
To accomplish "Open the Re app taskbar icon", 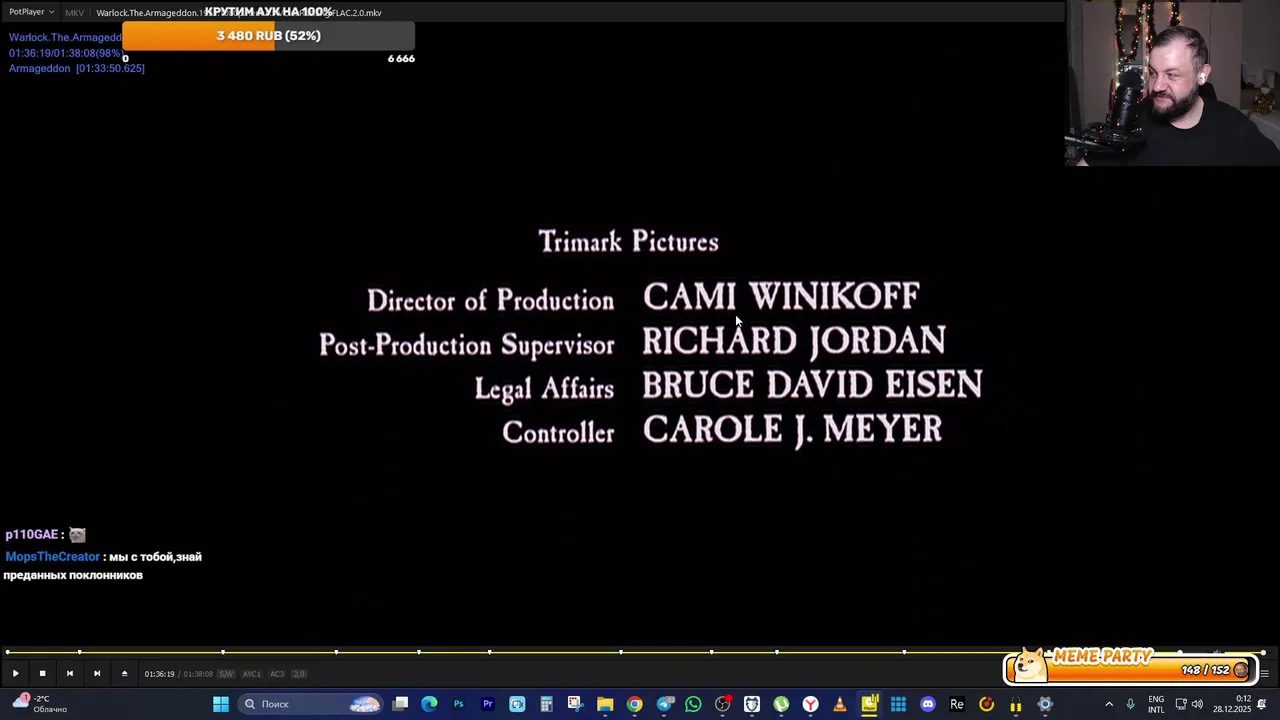I will [x=957, y=704].
